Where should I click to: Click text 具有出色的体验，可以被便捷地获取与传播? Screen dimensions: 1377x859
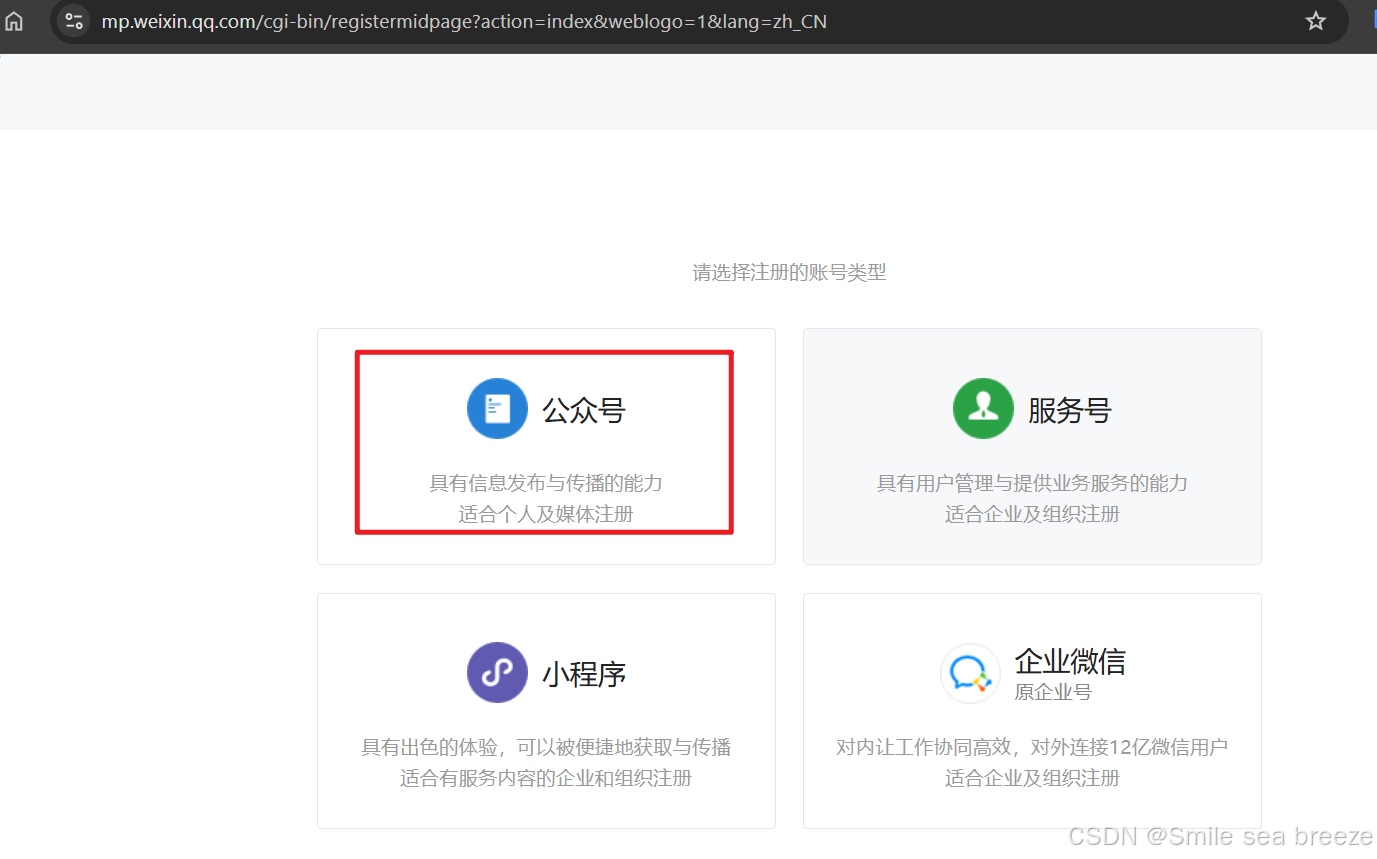point(546,747)
